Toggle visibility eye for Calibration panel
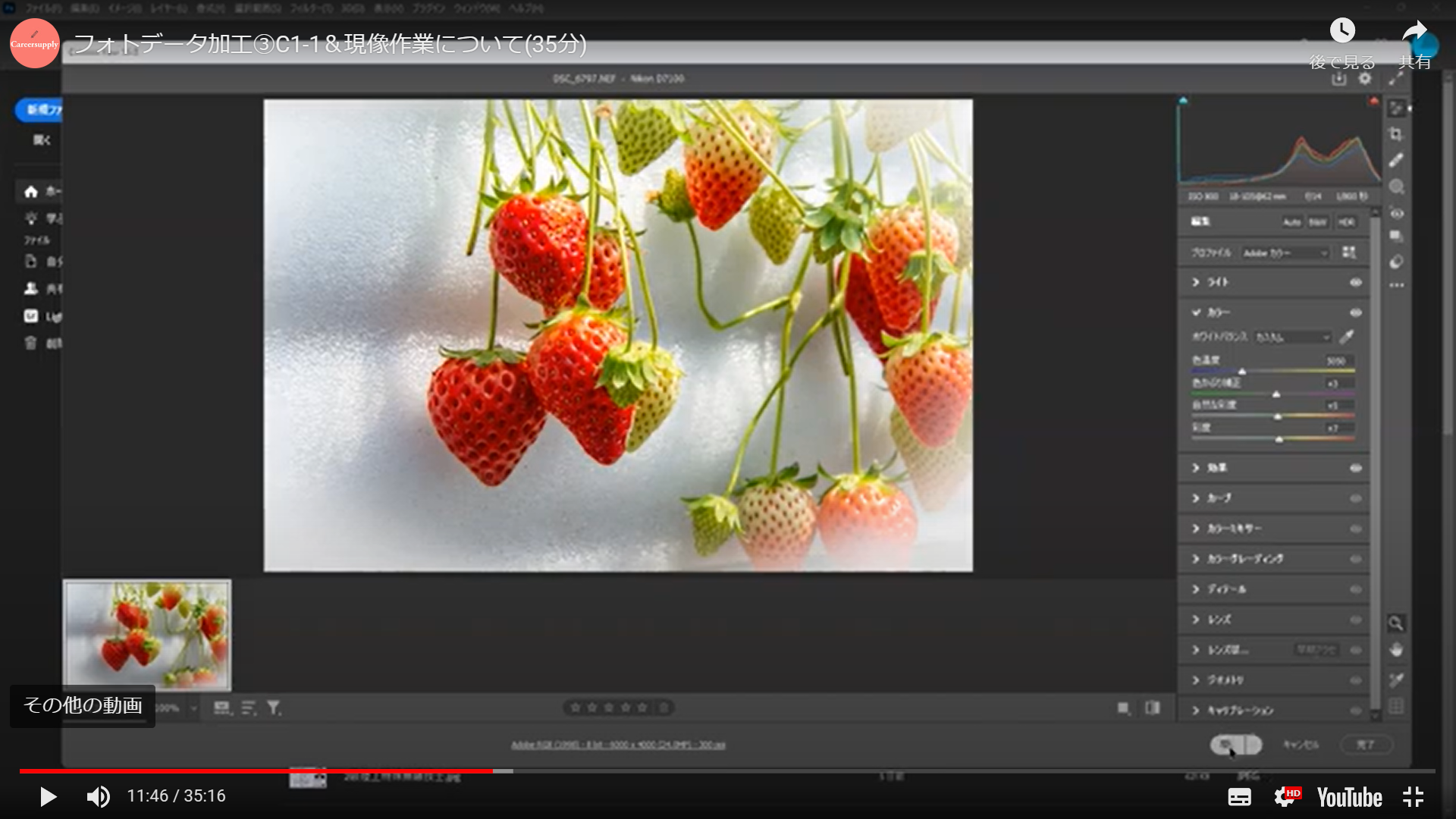 pyautogui.click(x=1356, y=711)
